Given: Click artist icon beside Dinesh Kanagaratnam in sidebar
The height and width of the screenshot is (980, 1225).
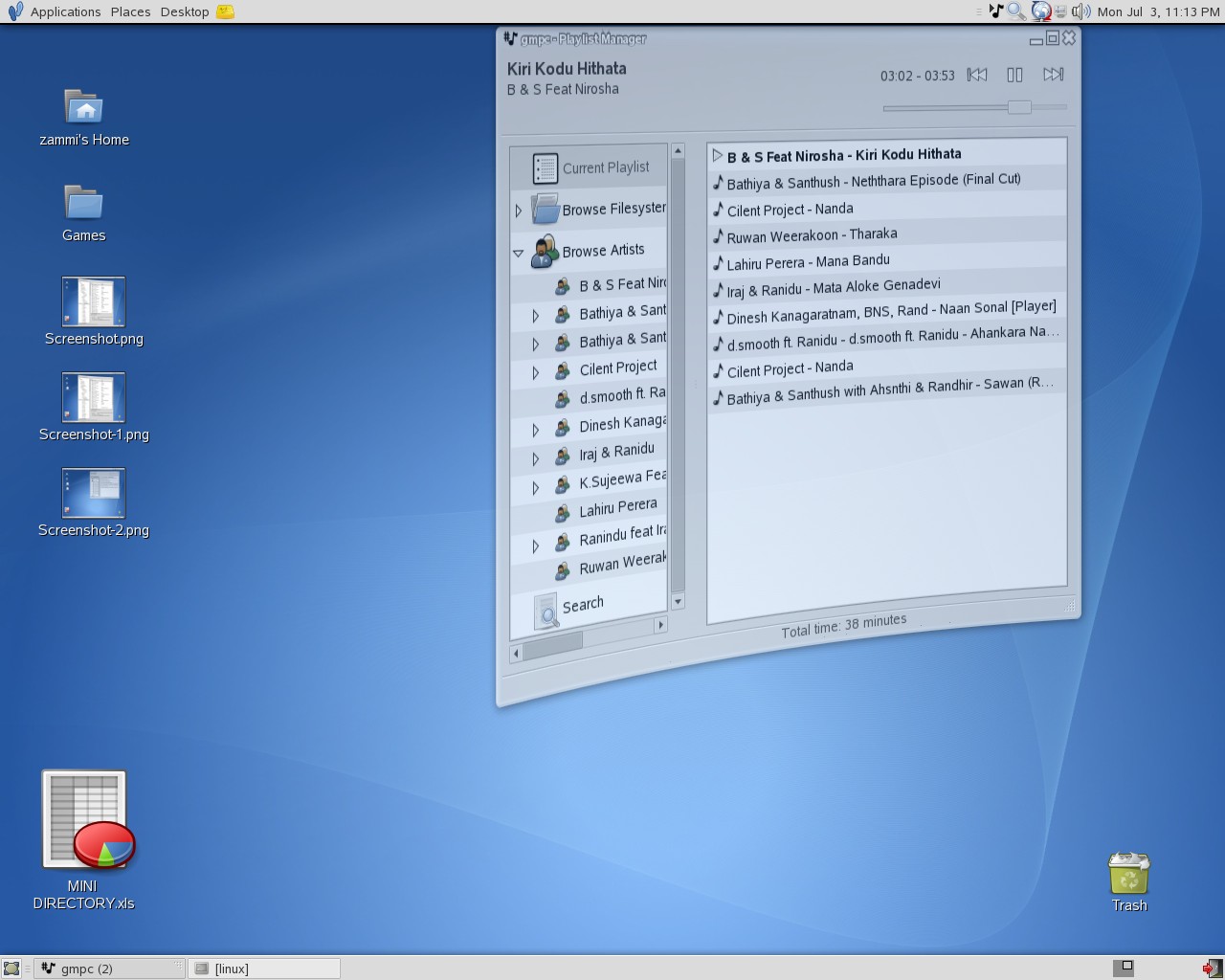Looking at the screenshot, I should 563,428.
